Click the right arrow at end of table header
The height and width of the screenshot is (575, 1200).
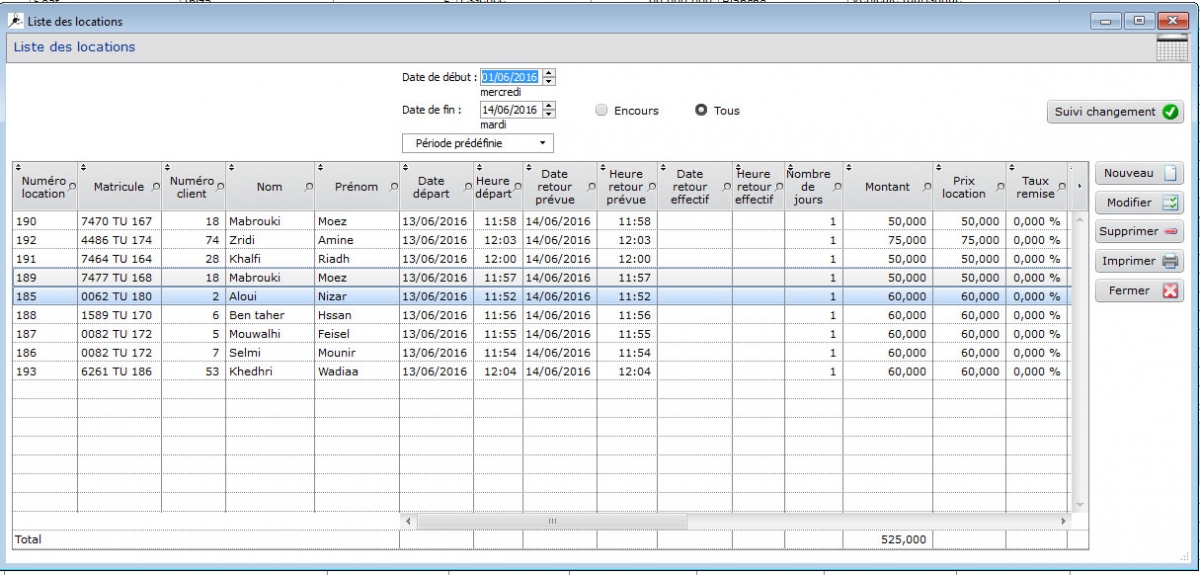tap(1078, 187)
